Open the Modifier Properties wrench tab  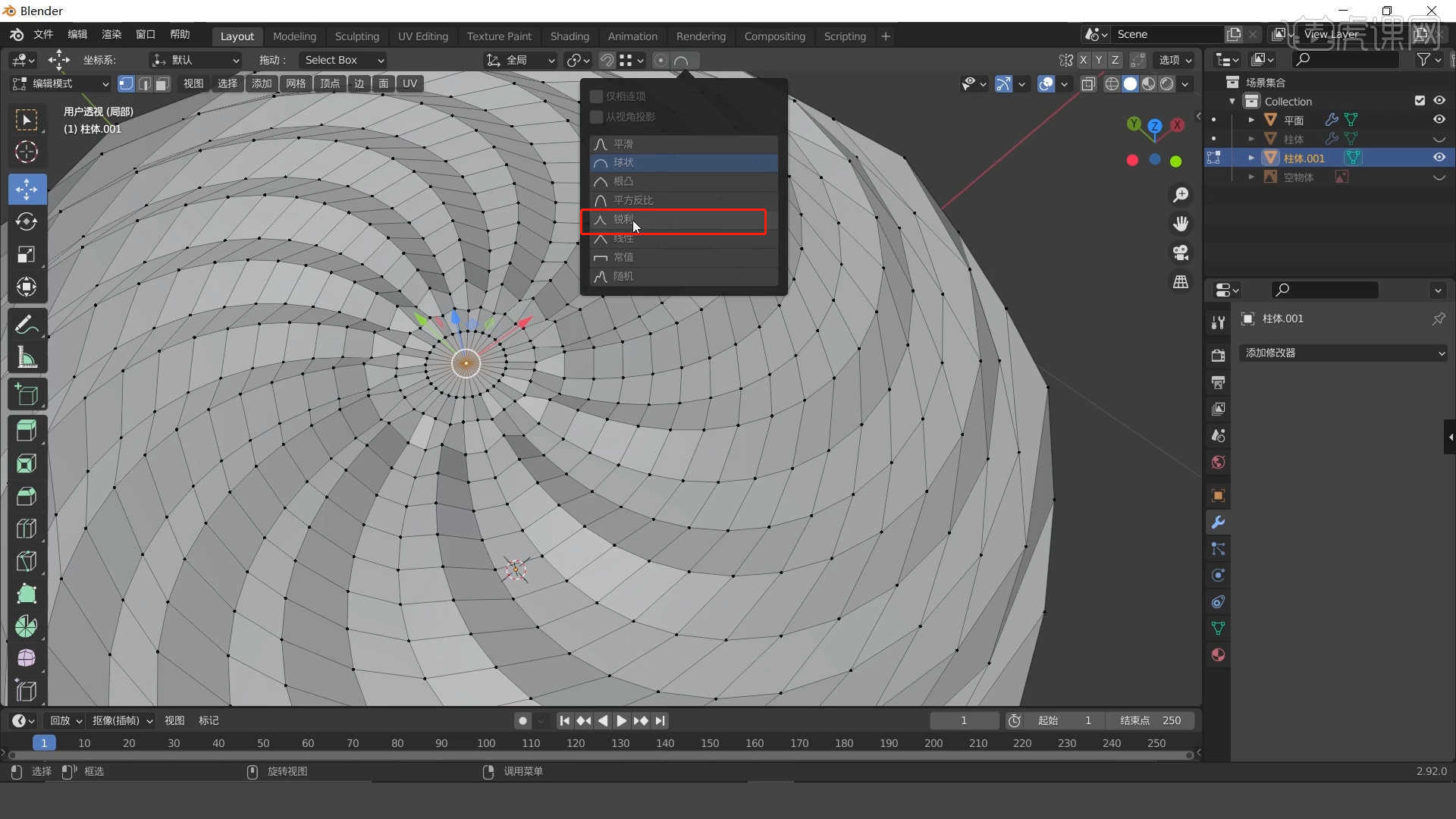coord(1218,522)
